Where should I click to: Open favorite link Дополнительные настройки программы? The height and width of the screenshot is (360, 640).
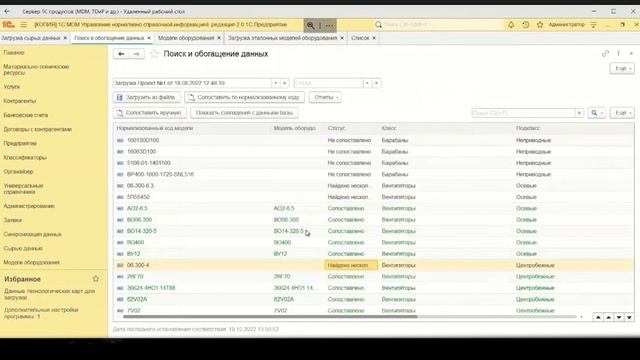[41, 313]
